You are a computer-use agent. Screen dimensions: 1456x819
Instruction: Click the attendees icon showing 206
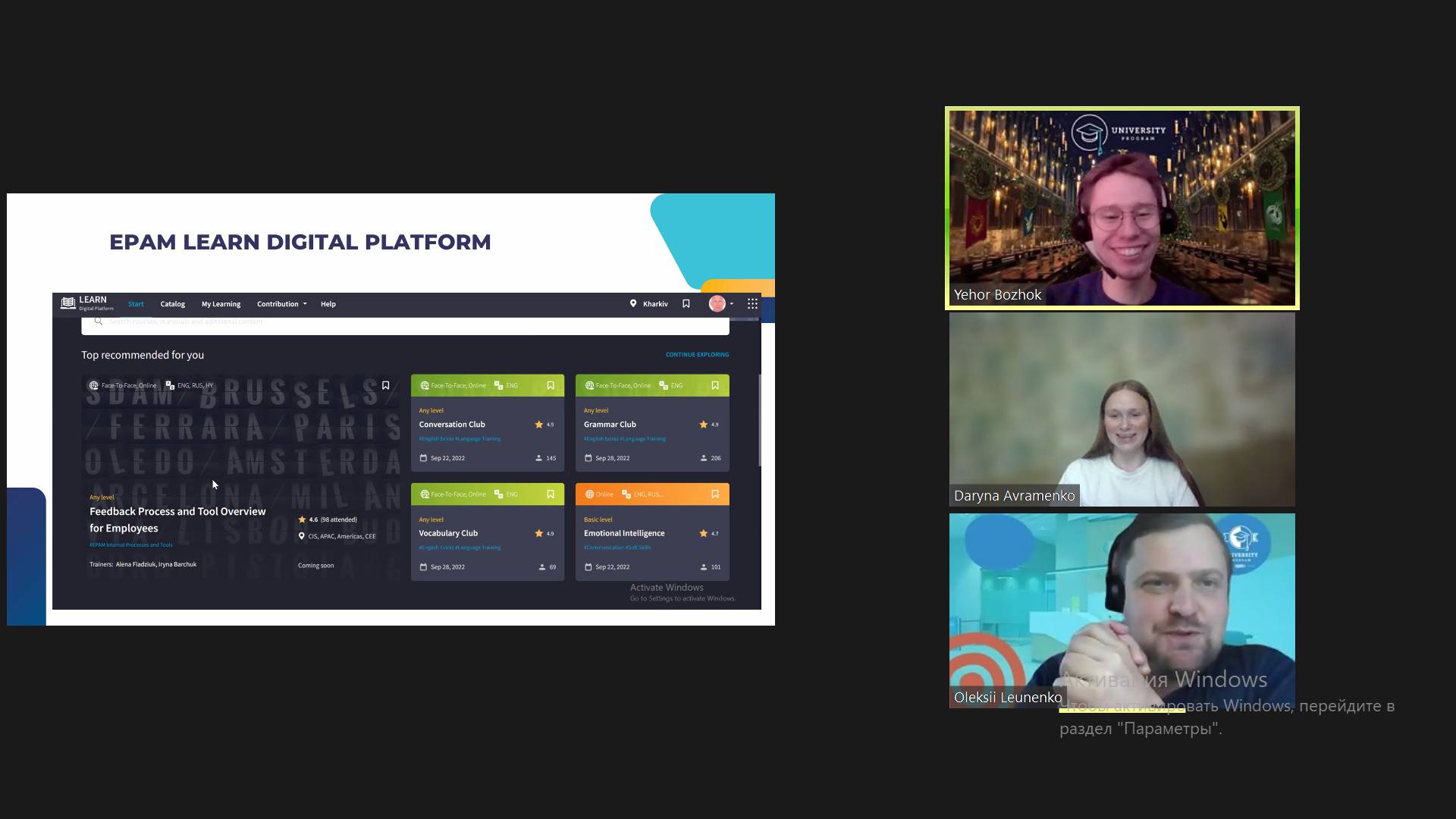(704, 458)
